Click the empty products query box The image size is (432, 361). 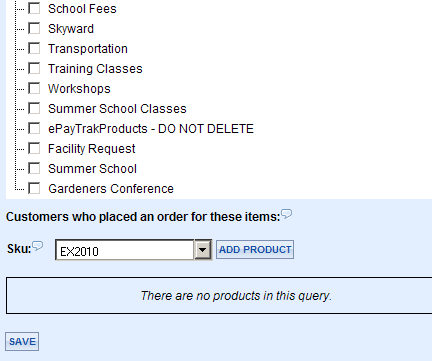[x=219, y=295]
